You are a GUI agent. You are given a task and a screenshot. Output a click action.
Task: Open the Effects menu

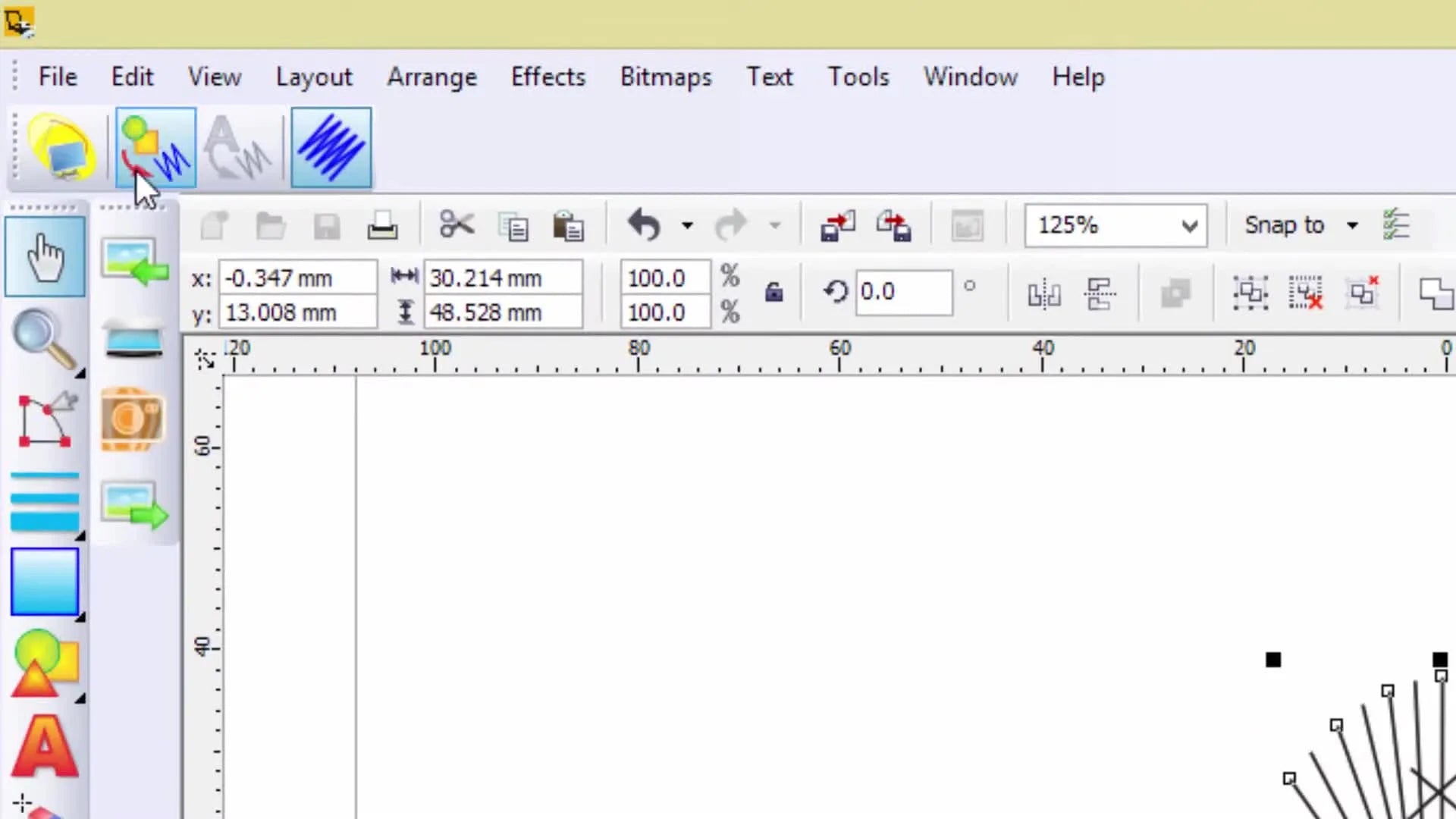(548, 77)
